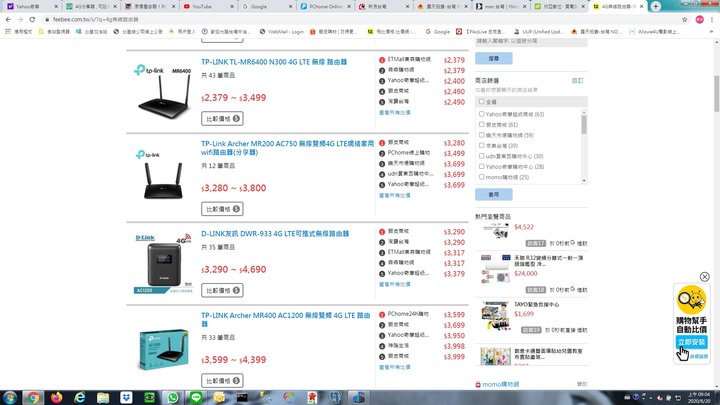
Task: Click the page vertical scrollbar thumb
Action: click(716, 94)
